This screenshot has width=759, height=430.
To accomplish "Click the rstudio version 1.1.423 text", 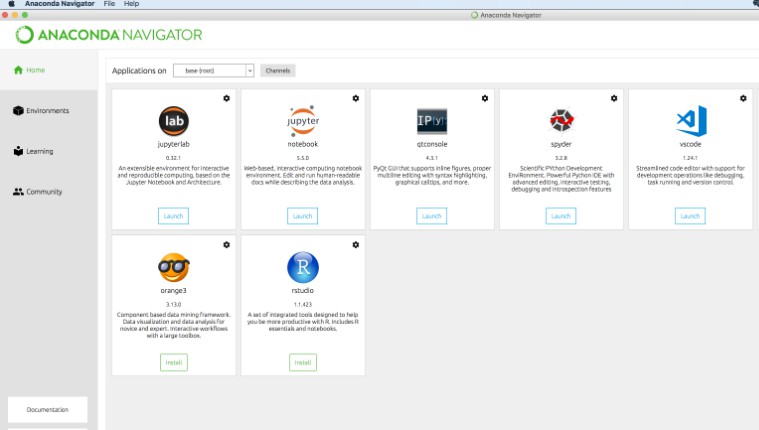I will tap(303, 305).
